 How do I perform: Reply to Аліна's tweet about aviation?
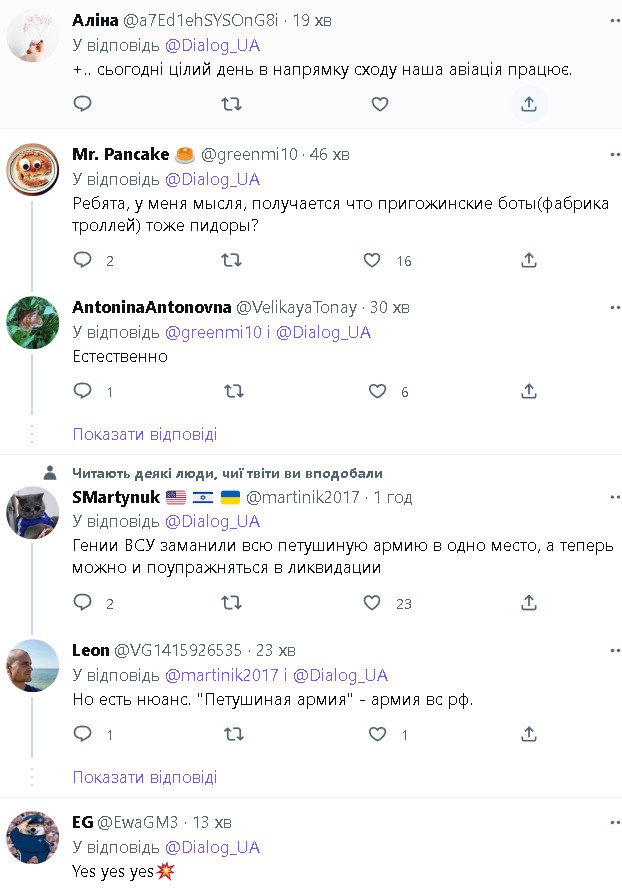(83, 103)
